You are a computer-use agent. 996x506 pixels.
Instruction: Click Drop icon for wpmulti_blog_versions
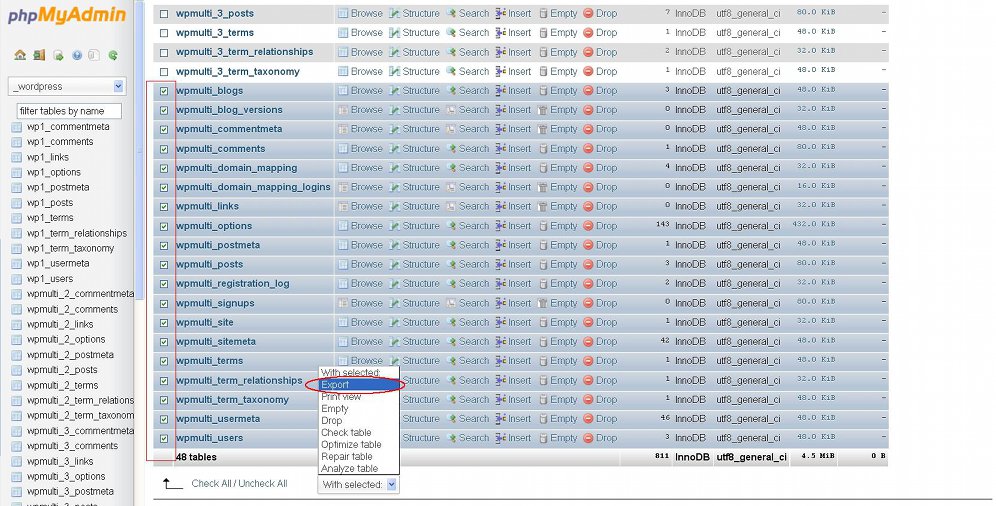(588, 110)
